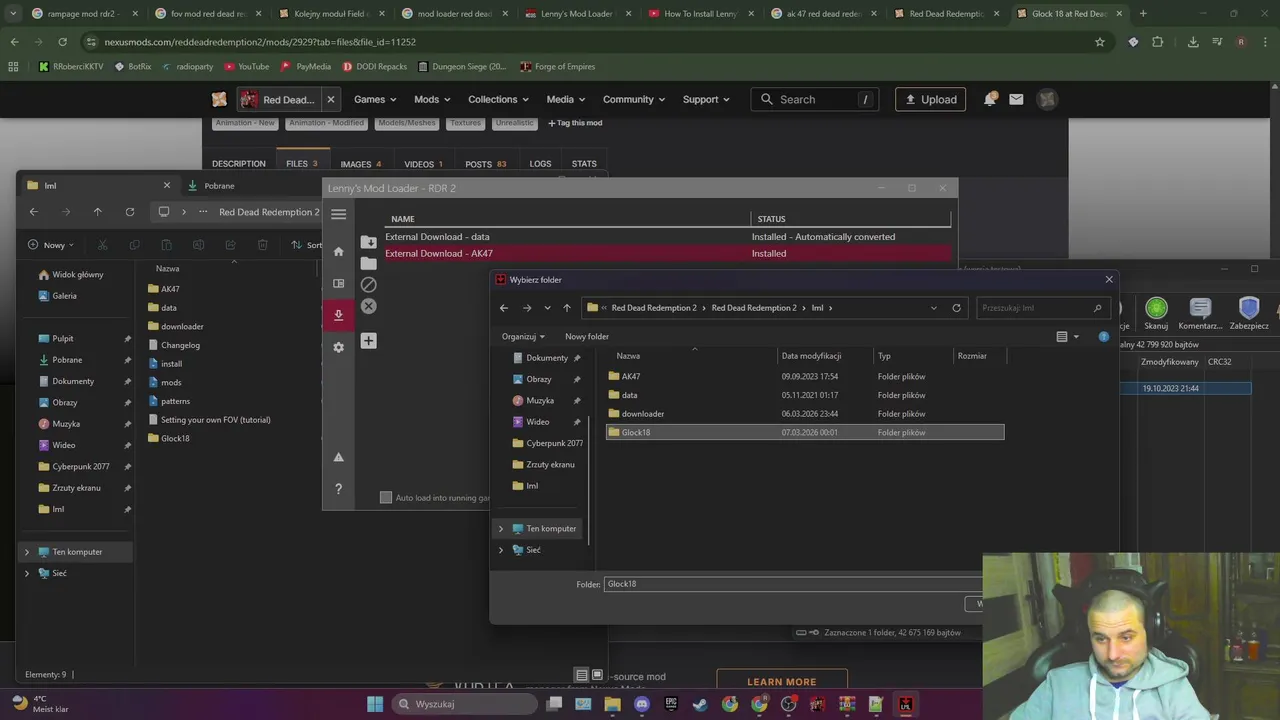
Task: Expand Sieć in the File Explorer sidebar
Action: [x=27, y=573]
